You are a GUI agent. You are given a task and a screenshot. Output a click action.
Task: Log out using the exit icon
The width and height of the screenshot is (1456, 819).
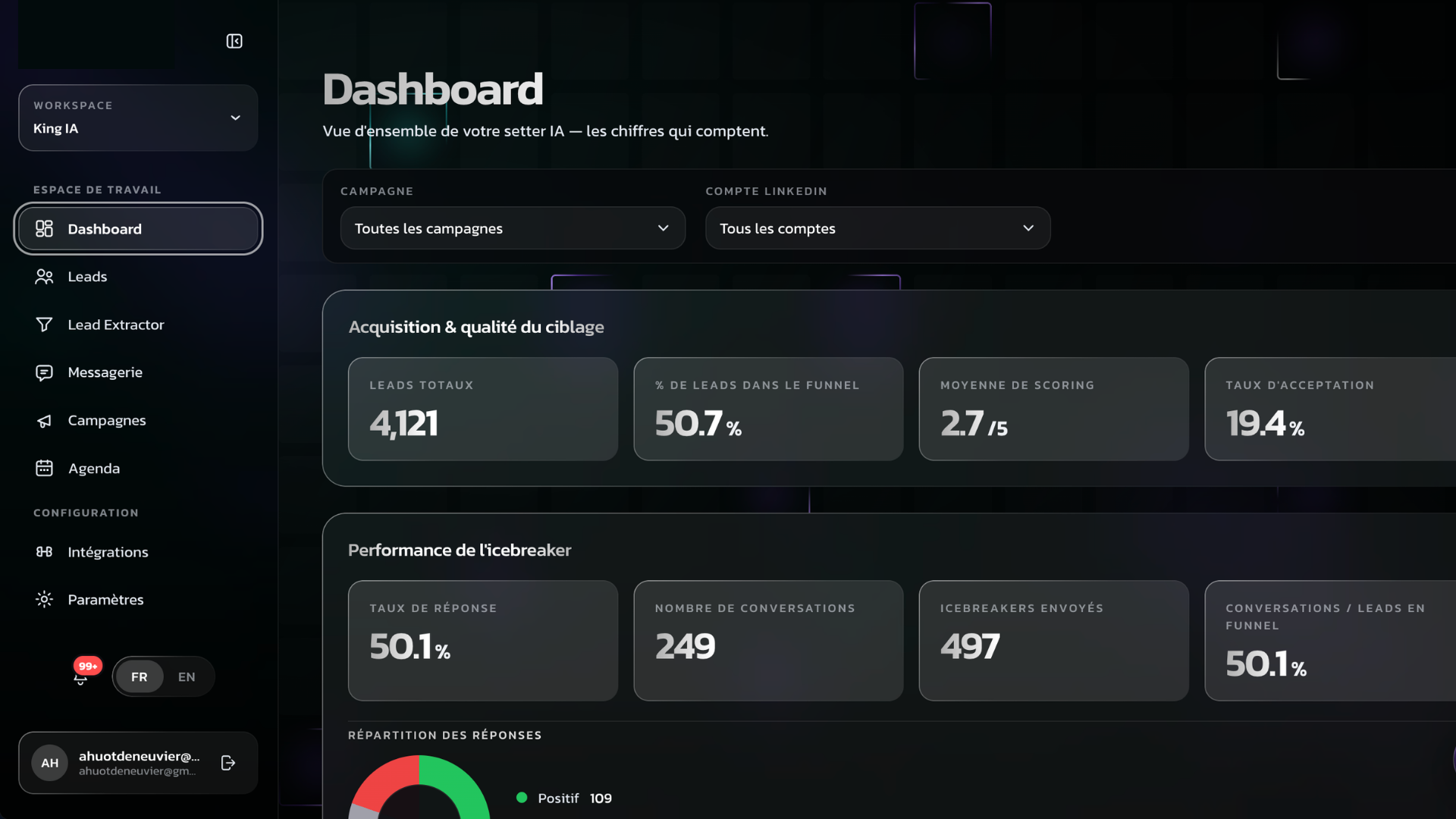227,763
